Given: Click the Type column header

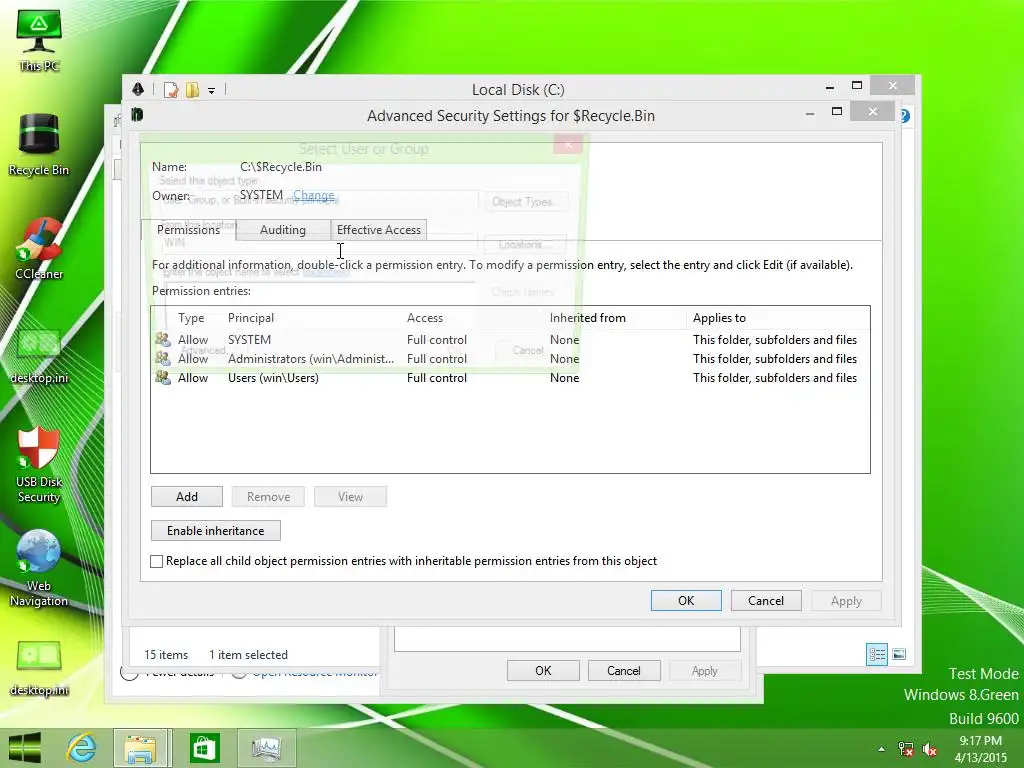Looking at the screenshot, I should (x=191, y=318).
